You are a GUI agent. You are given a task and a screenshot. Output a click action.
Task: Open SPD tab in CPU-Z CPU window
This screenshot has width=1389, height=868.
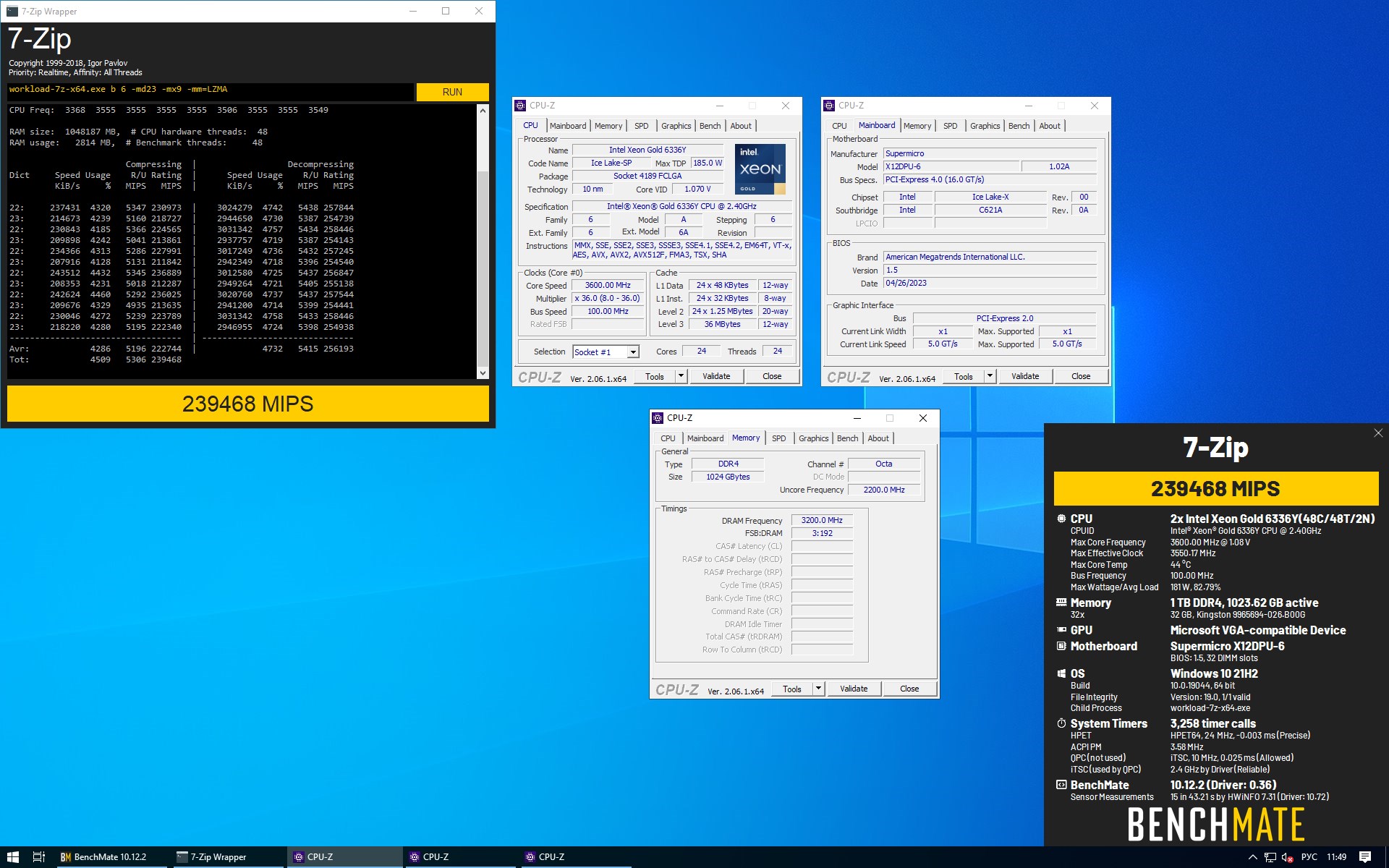click(x=642, y=126)
